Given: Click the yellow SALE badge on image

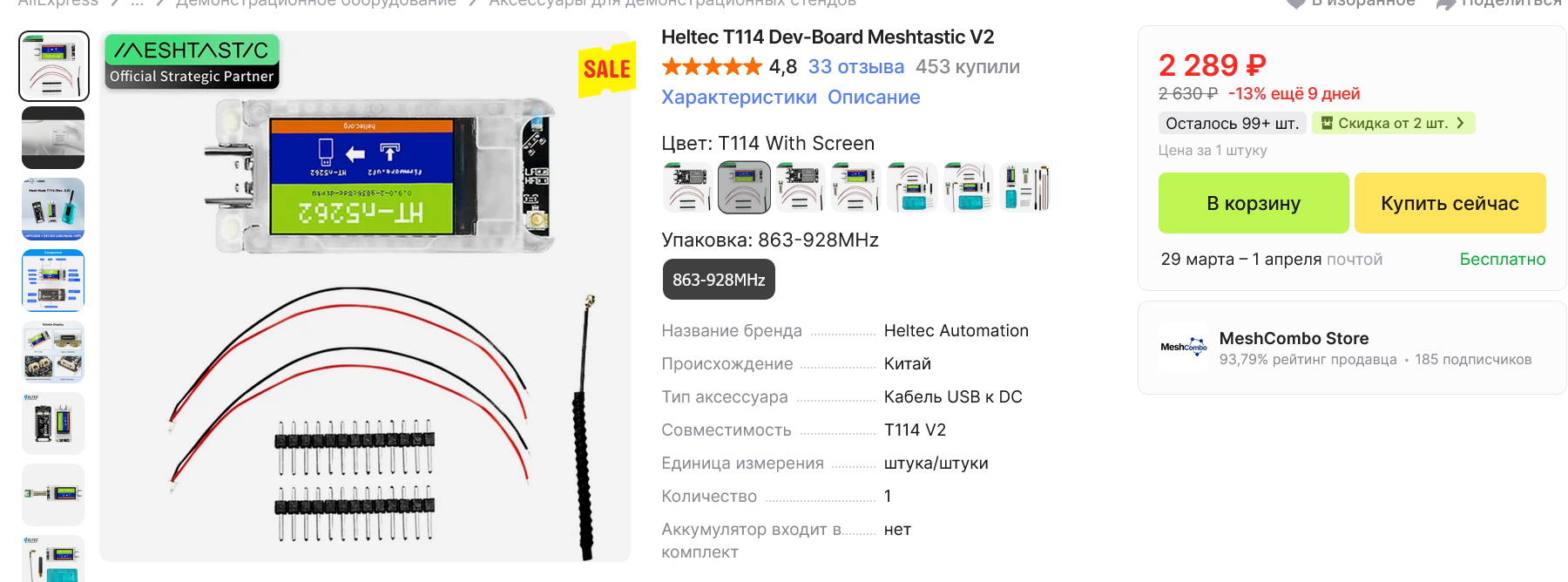Looking at the screenshot, I should [x=606, y=70].
